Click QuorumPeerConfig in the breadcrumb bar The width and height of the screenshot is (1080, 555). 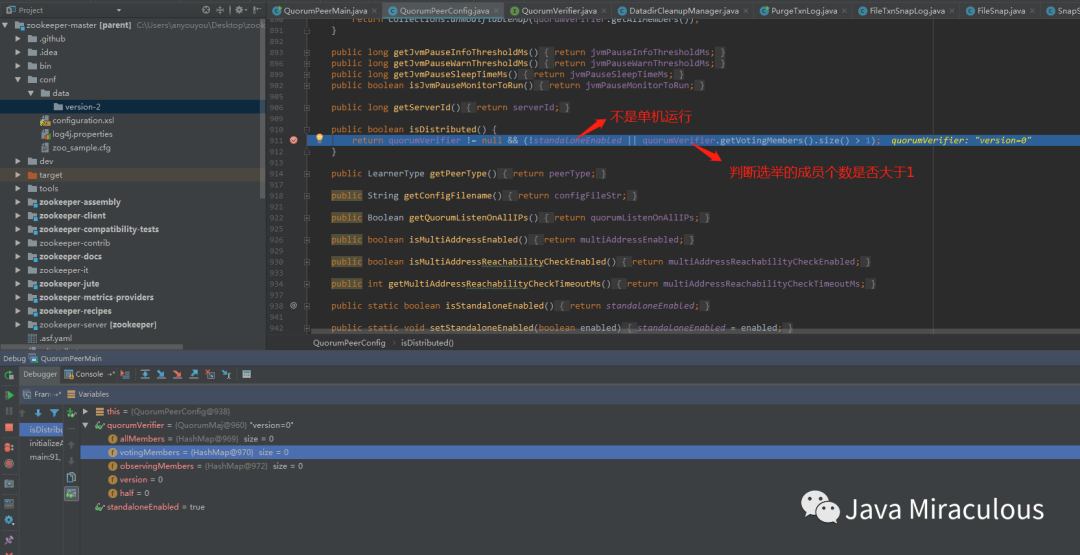point(349,342)
